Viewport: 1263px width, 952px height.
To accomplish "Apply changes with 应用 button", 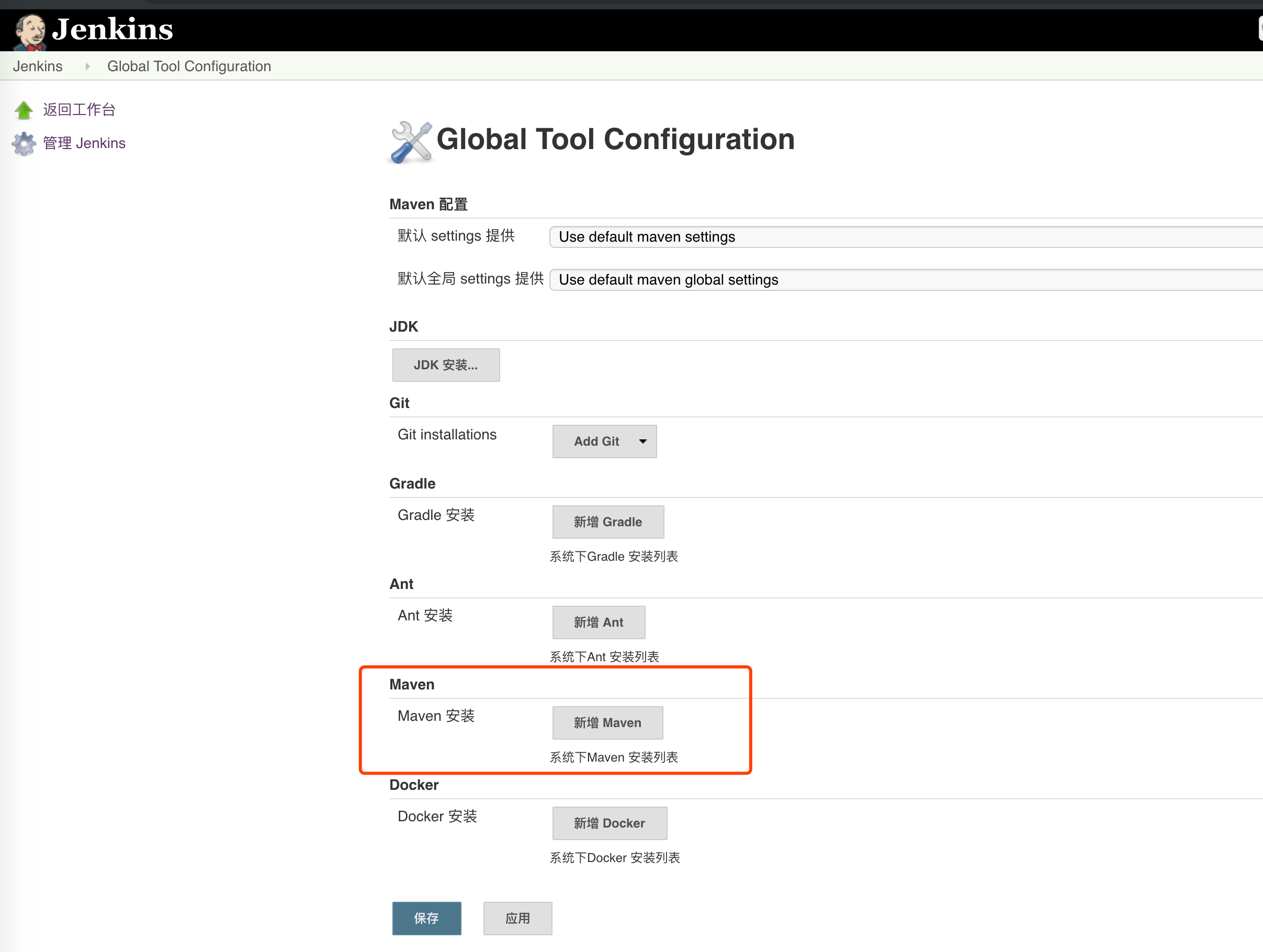I will click(x=518, y=919).
